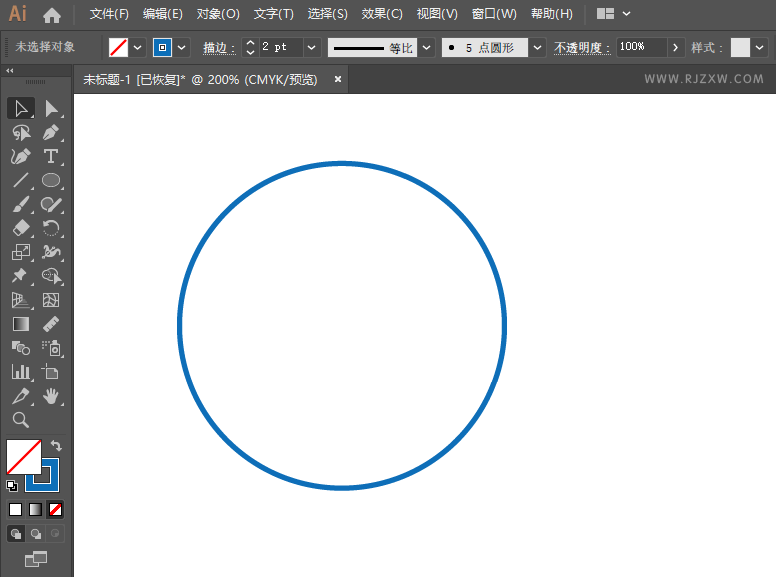Open the stroke weight dropdown

tap(311, 47)
